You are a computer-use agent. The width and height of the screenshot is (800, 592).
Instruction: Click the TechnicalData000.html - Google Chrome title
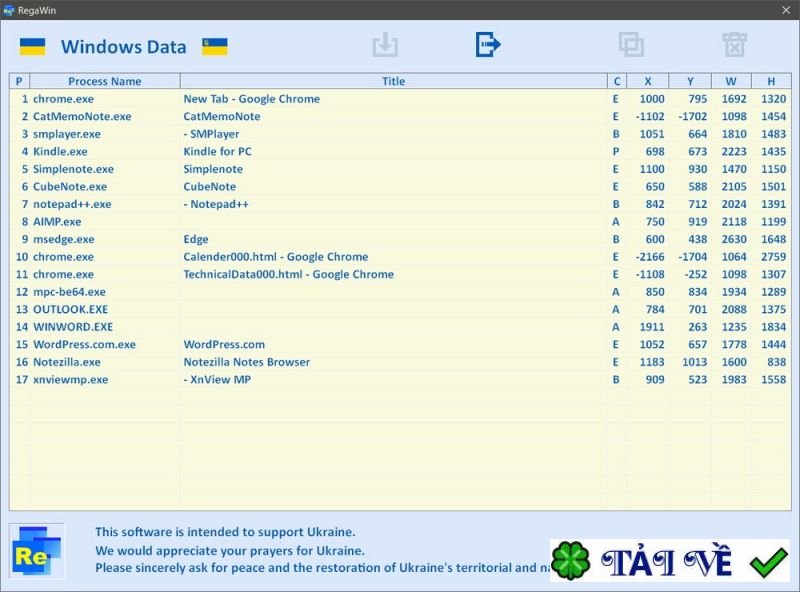point(288,274)
